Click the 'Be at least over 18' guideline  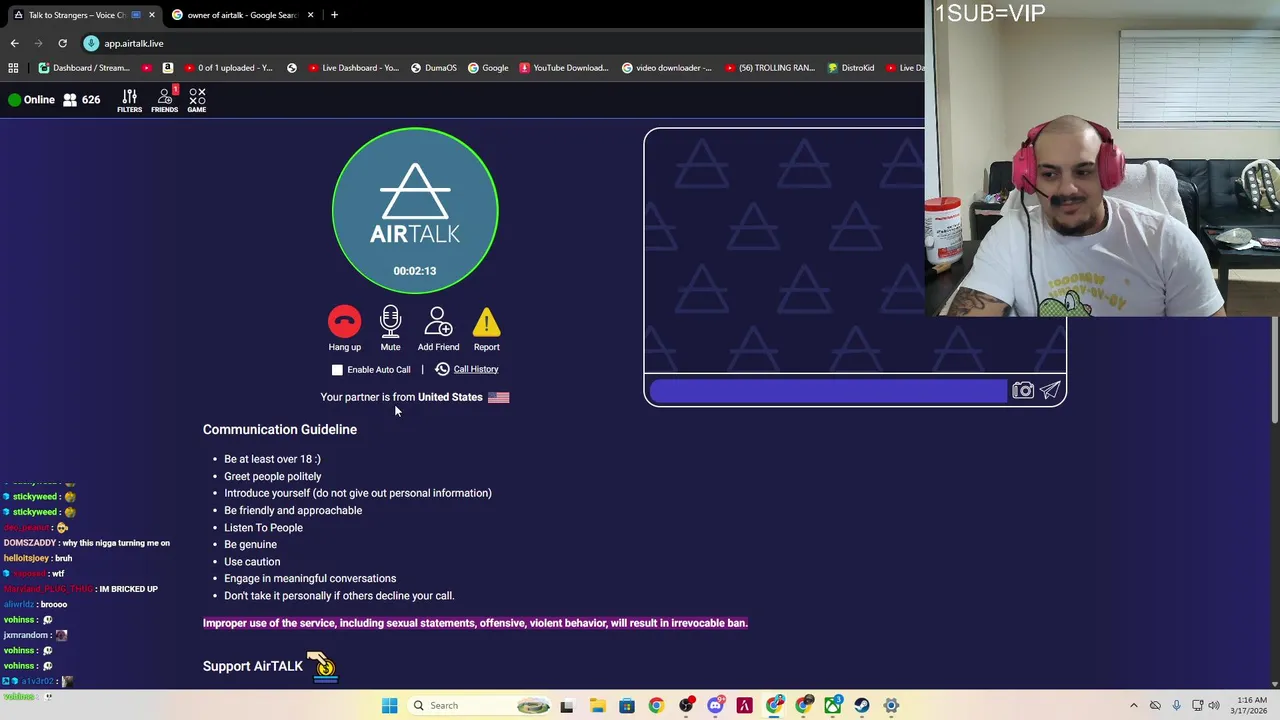(272, 459)
